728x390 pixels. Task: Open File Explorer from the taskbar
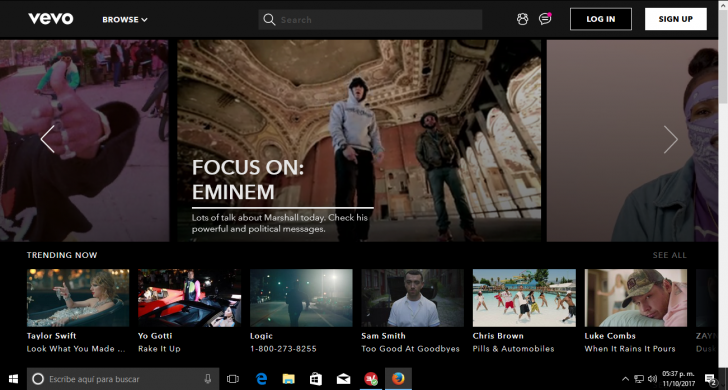coord(288,379)
